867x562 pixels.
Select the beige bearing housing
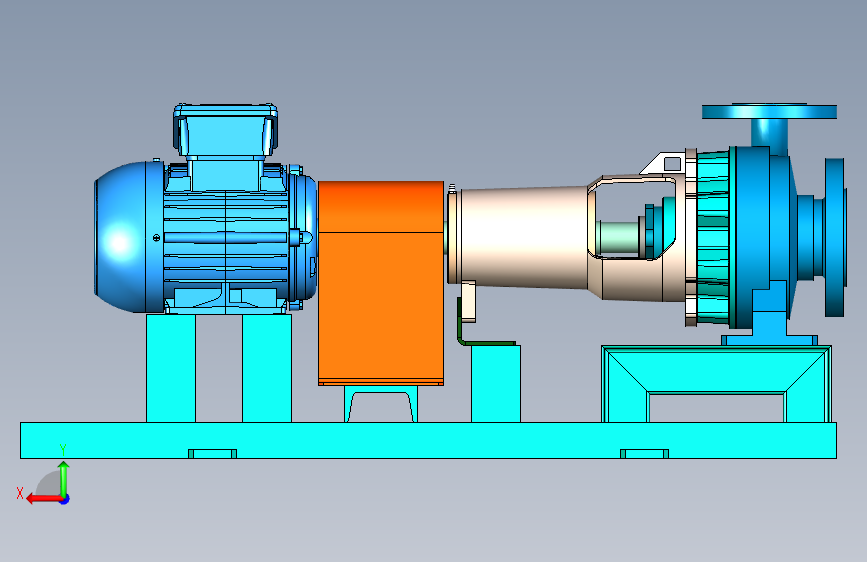coord(567,238)
